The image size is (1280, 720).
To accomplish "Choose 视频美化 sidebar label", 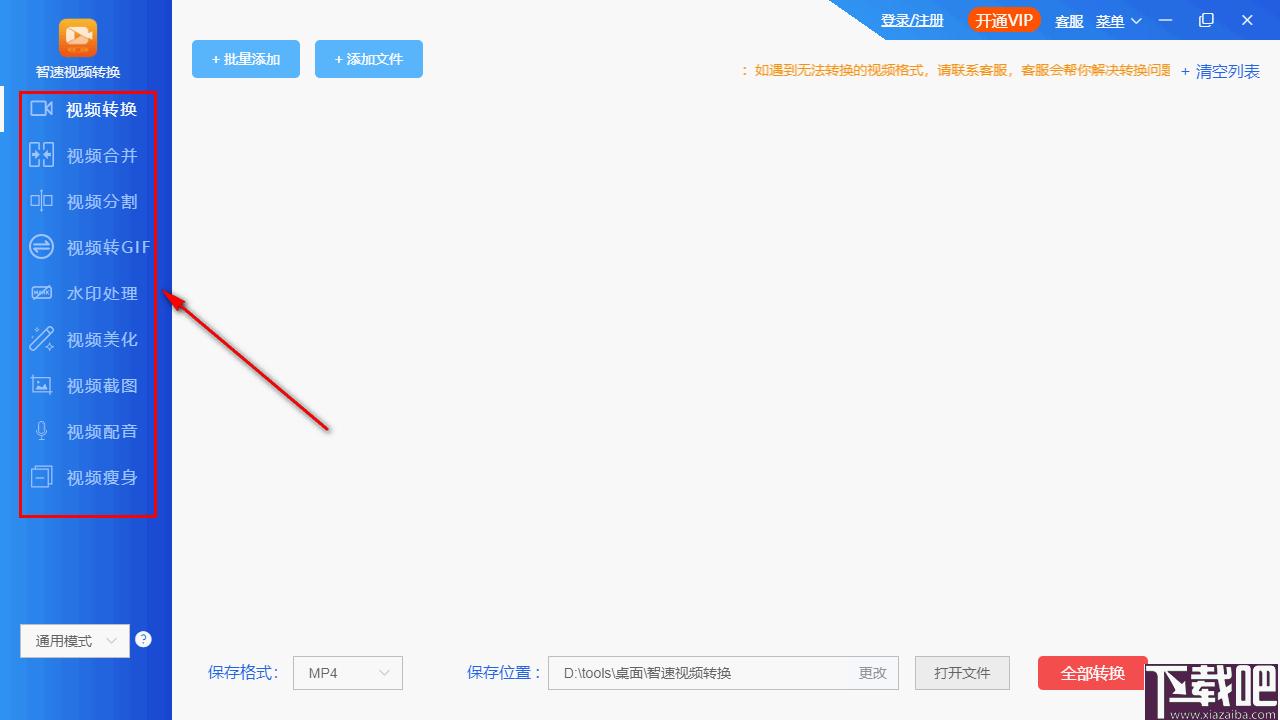I will coord(102,339).
